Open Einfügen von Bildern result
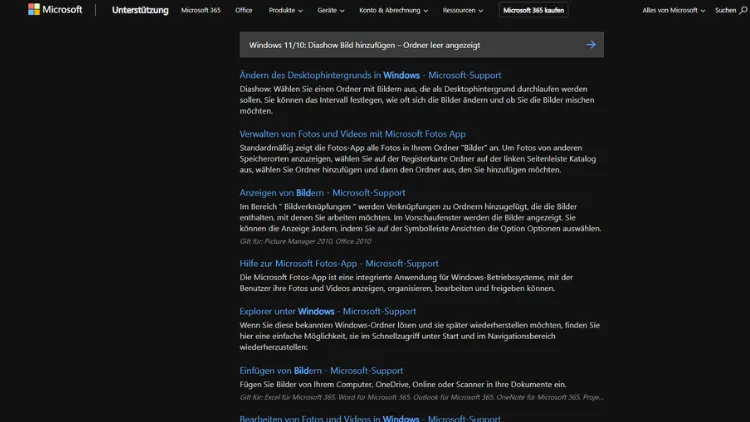The height and width of the screenshot is (422, 750). tap(321, 371)
